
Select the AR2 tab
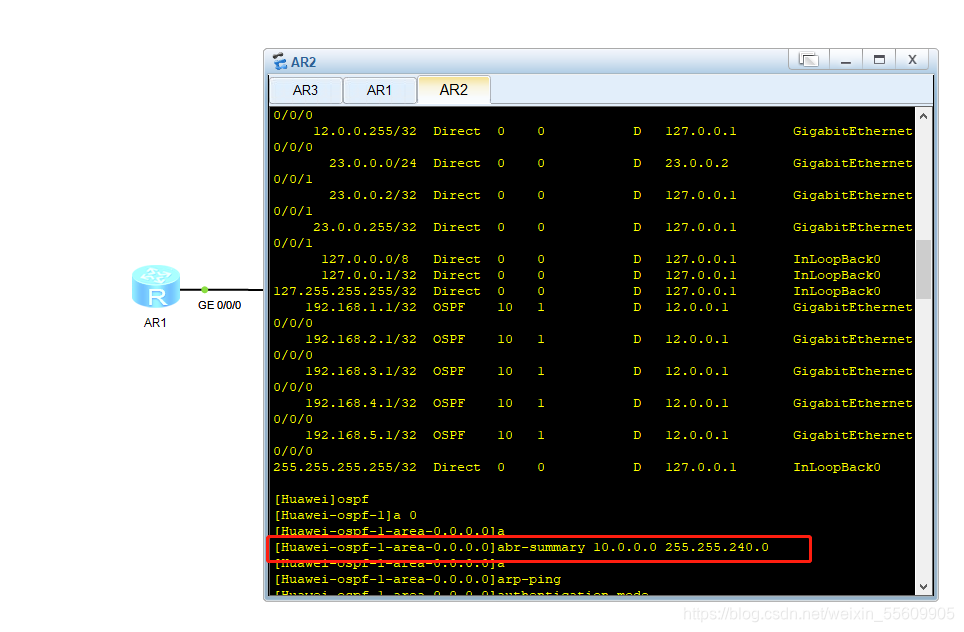[454, 90]
